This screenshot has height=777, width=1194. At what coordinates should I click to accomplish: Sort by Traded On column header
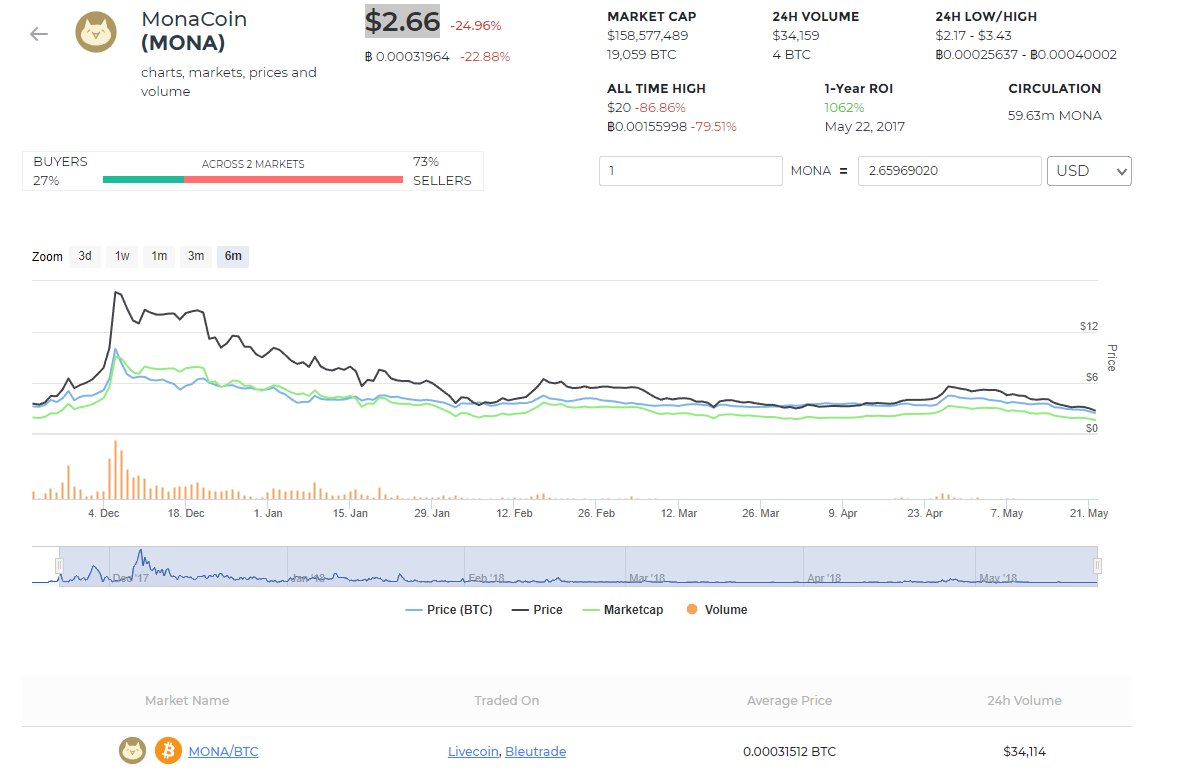pyautogui.click(x=506, y=700)
